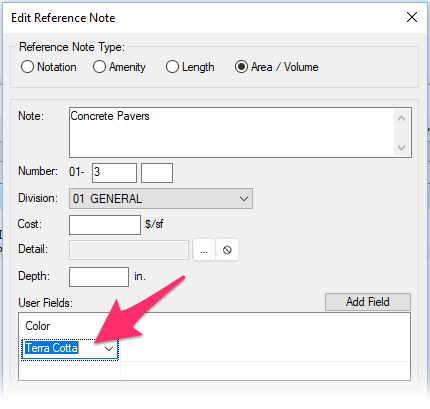Click the clear detail (no symbol) icon
This screenshot has width=430, height=409.
[227, 250]
